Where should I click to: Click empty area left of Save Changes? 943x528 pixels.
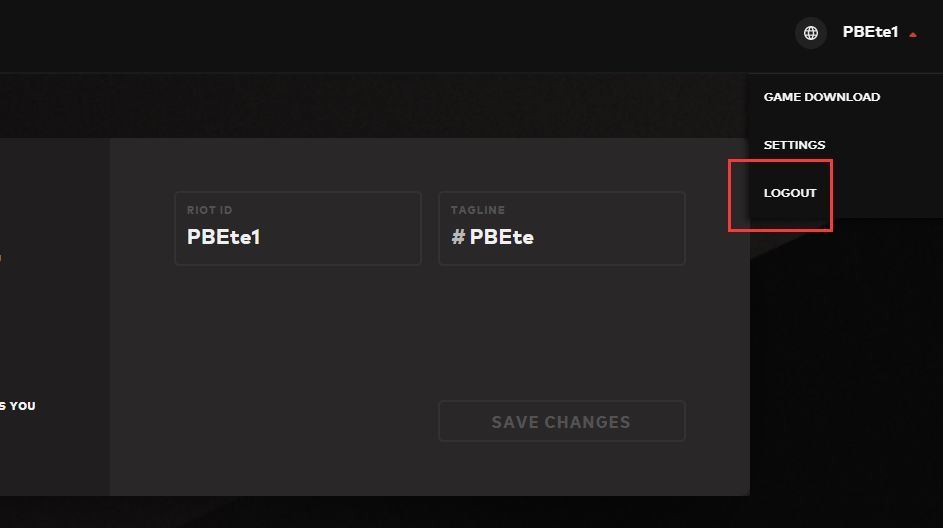[x=300, y=420]
